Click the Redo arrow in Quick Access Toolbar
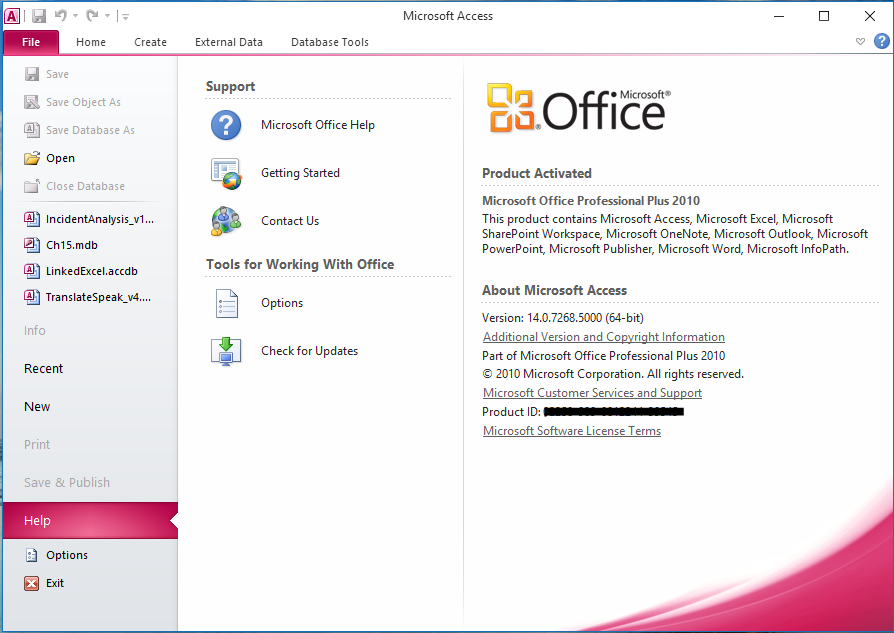The image size is (894, 633). point(92,15)
